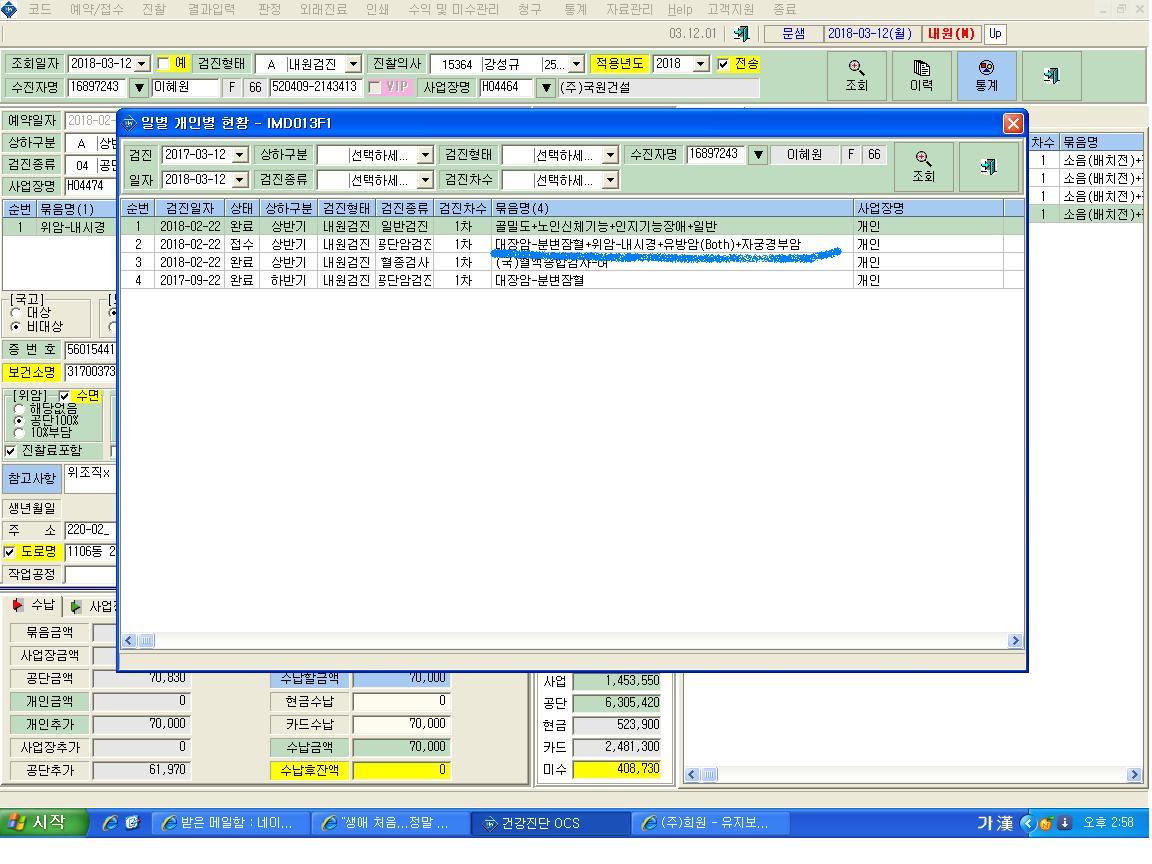Click the 조회 search icon in the dialog
Image resolution: width=1152 pixels, height=864 pixels.
[x=923, y=167]
